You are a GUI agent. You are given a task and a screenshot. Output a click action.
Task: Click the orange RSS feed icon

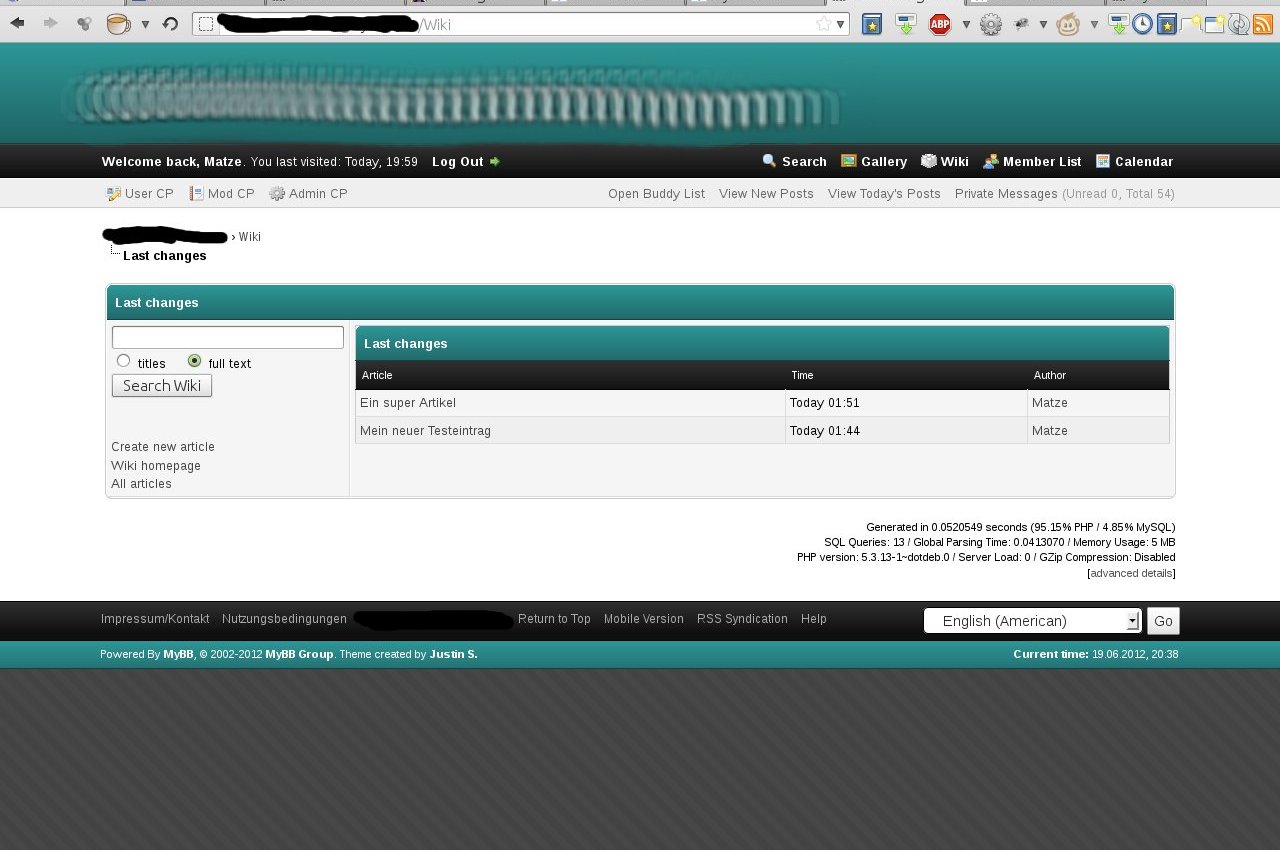tap(1263, 24)
